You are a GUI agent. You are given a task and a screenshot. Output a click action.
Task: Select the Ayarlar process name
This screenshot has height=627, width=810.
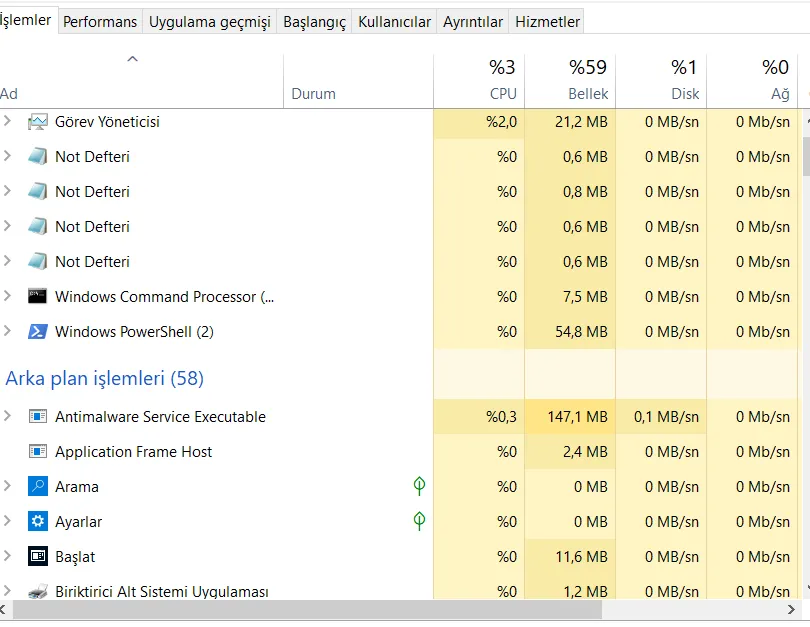(x=79, y=522)
